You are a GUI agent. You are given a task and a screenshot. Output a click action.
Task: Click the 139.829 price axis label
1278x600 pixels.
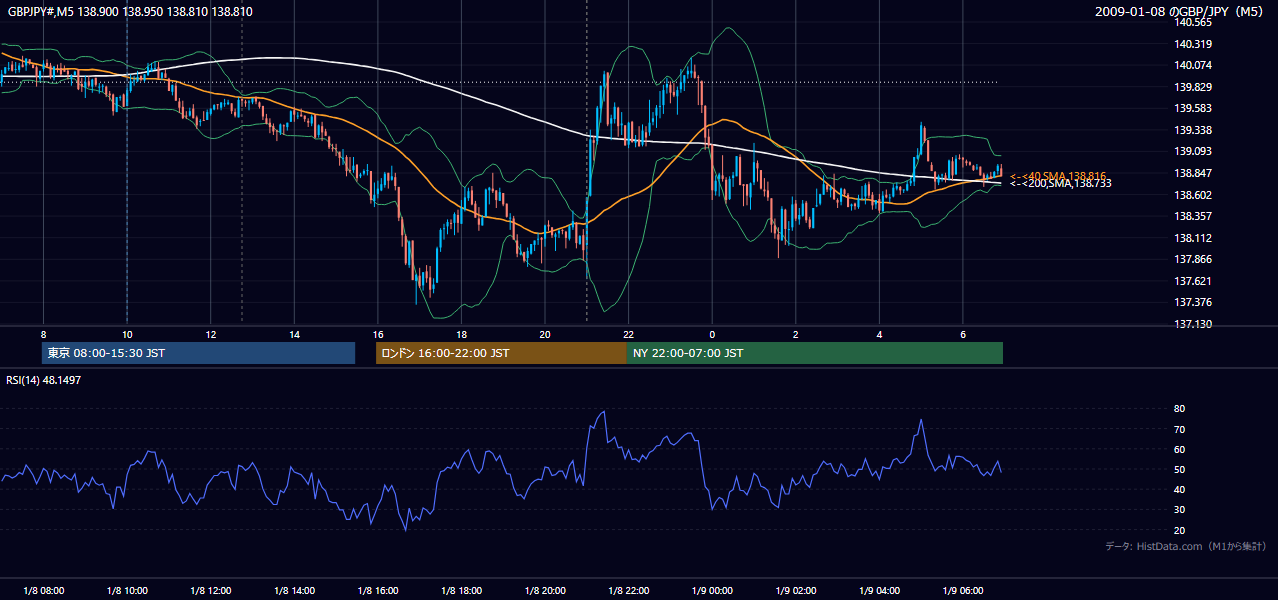(1194, 88)
